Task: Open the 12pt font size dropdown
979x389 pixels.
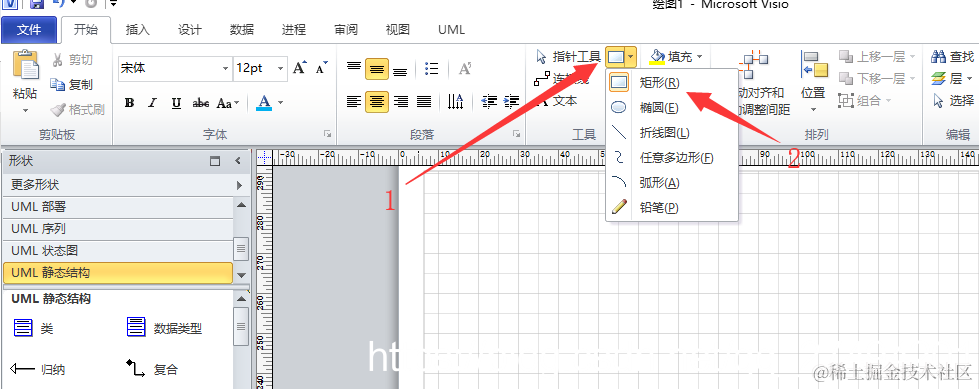Action: tap(281, 68)
